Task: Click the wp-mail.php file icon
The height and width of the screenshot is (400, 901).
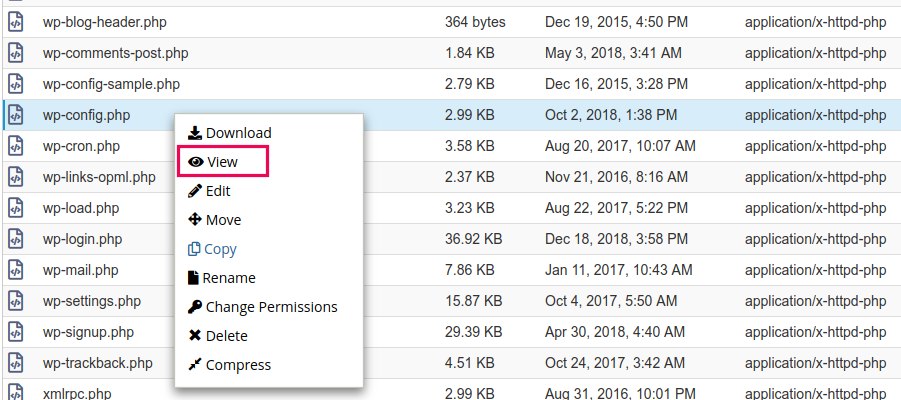Action: coord(15,270)
